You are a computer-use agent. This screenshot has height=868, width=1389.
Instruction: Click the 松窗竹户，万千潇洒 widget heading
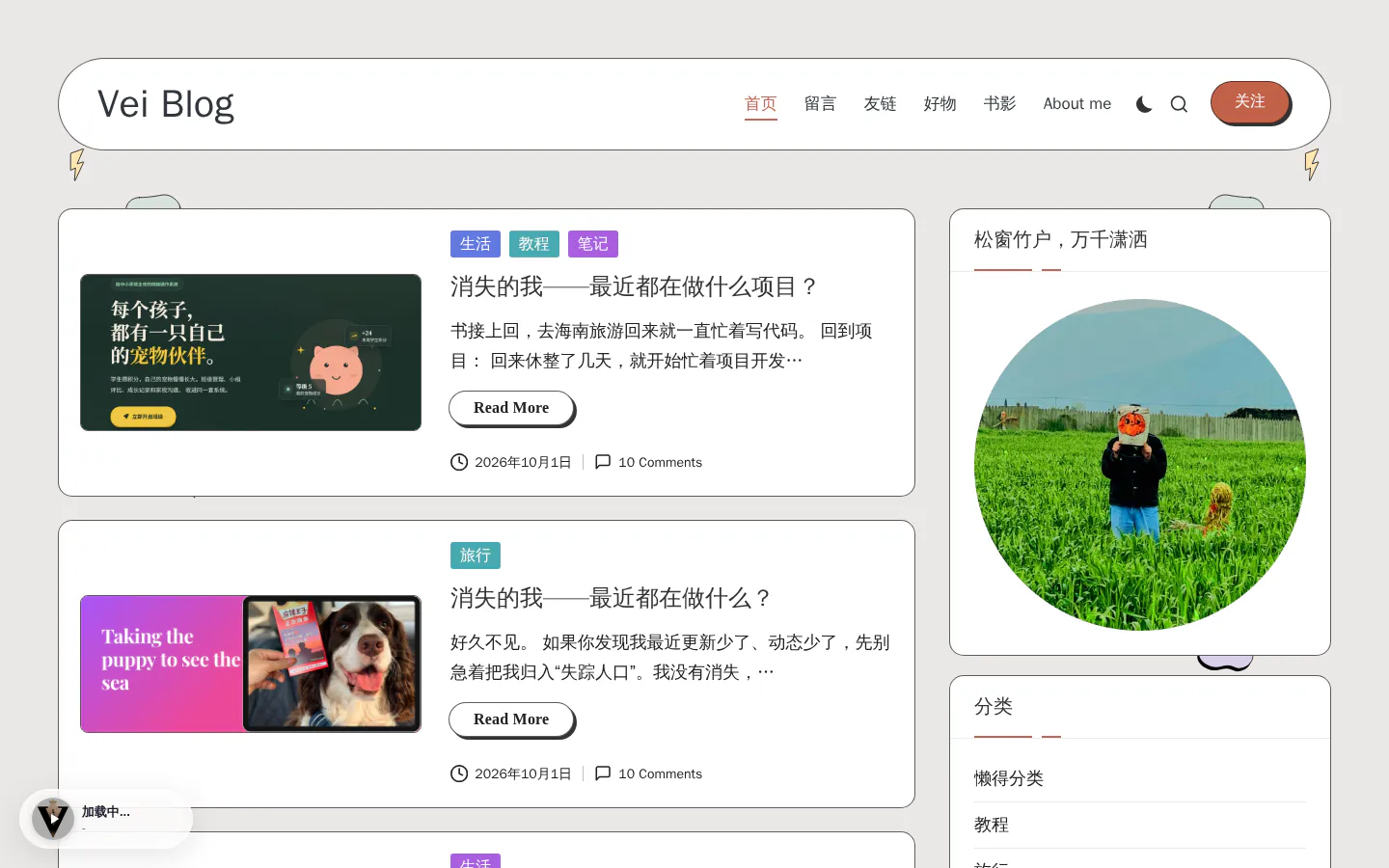[1061, 239]
